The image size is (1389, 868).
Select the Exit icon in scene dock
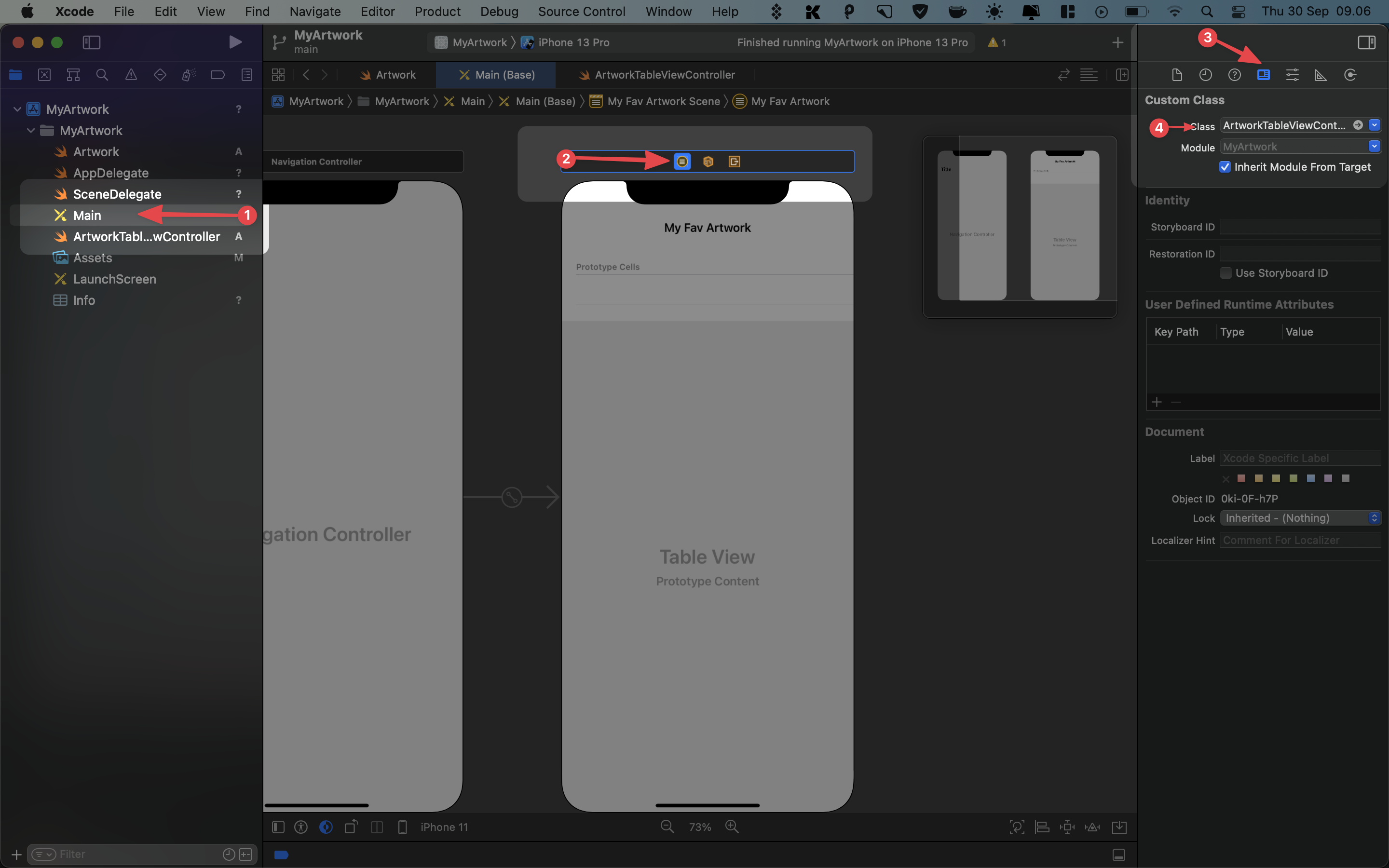click(734, 162)
